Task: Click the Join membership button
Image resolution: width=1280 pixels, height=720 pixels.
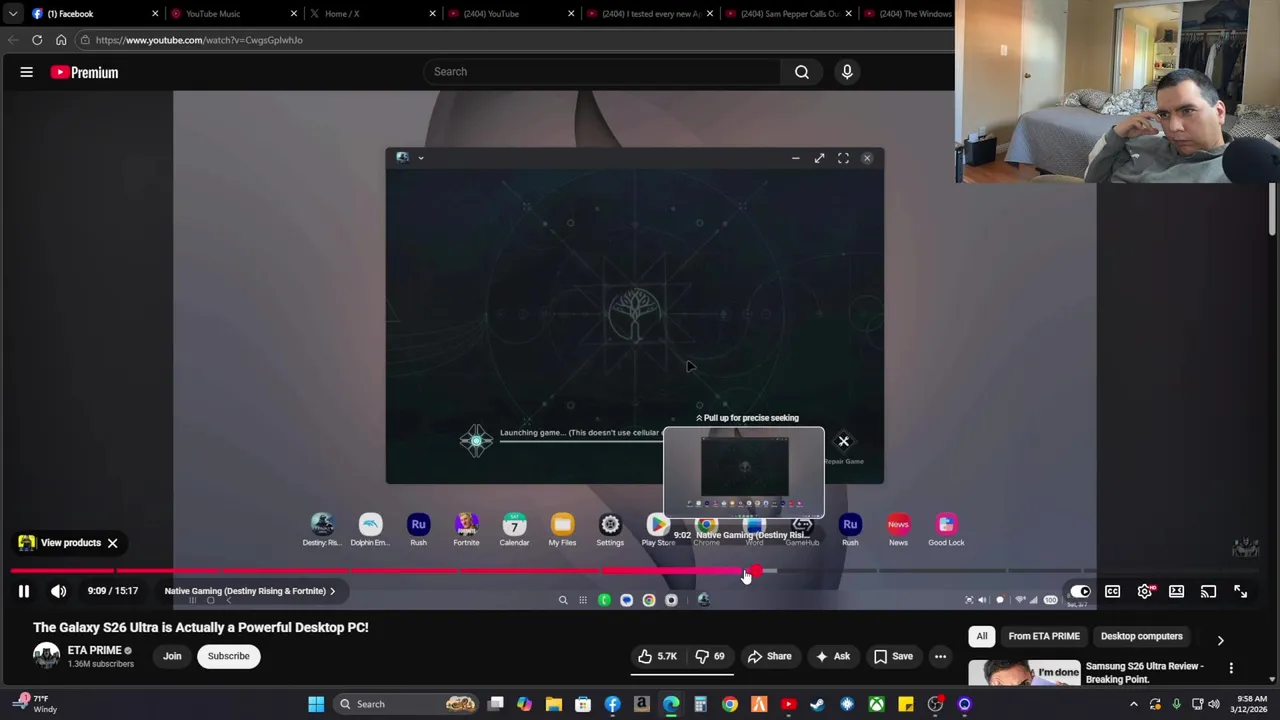Action: (x=172, y=656)
